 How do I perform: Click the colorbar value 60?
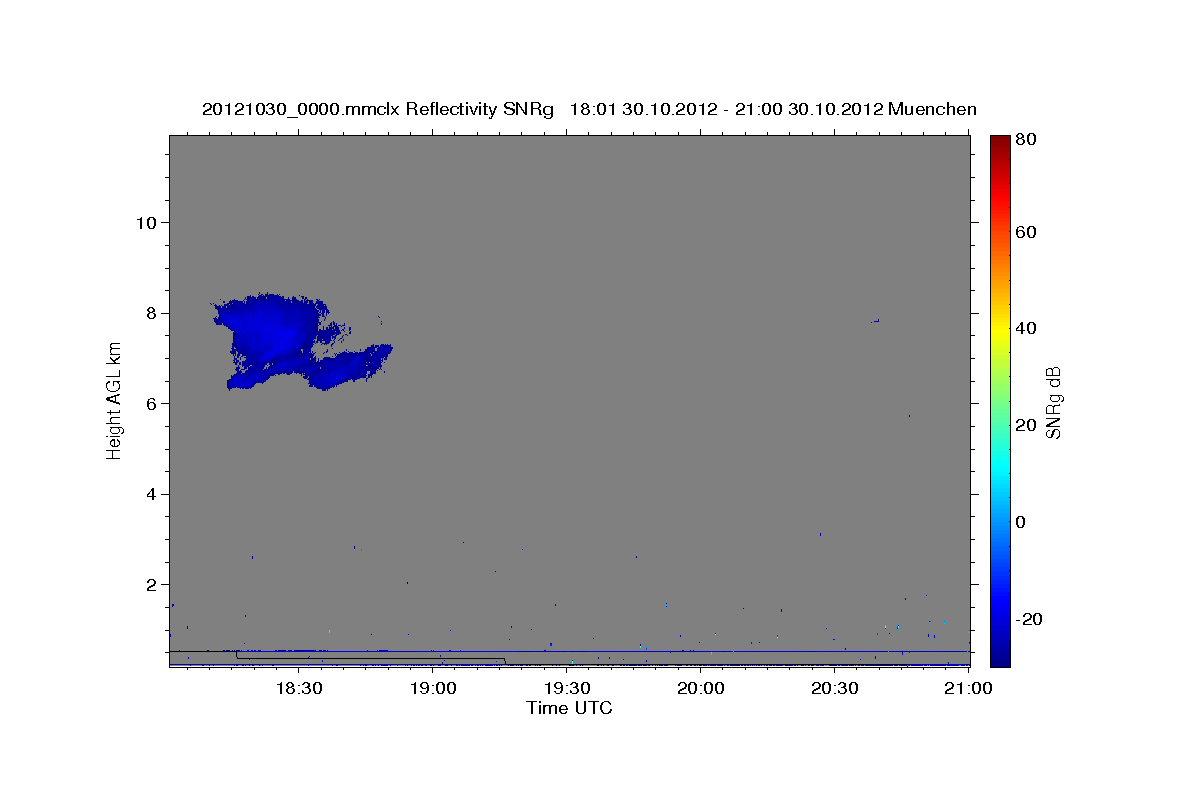1027,232
